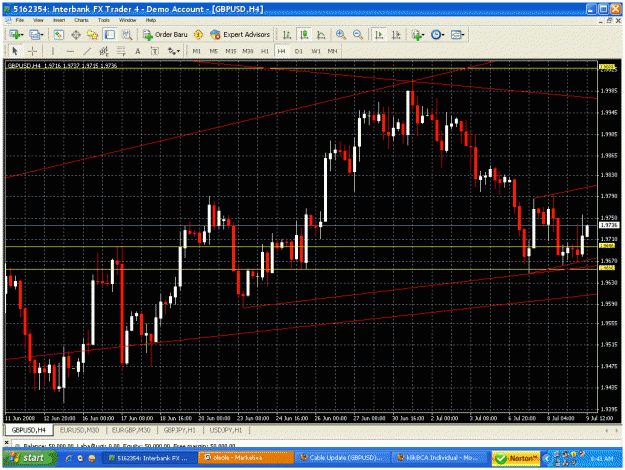
Task: Open the New Chart icon
Action: coord(16,35)
